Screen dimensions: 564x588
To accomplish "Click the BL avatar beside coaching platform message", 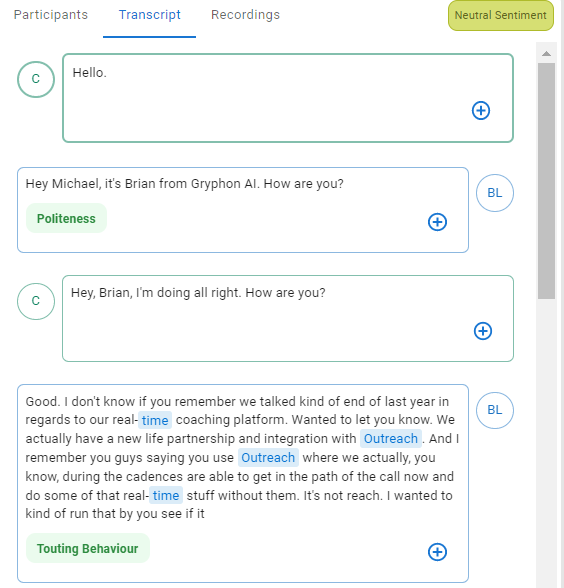I will click(495, 410).
